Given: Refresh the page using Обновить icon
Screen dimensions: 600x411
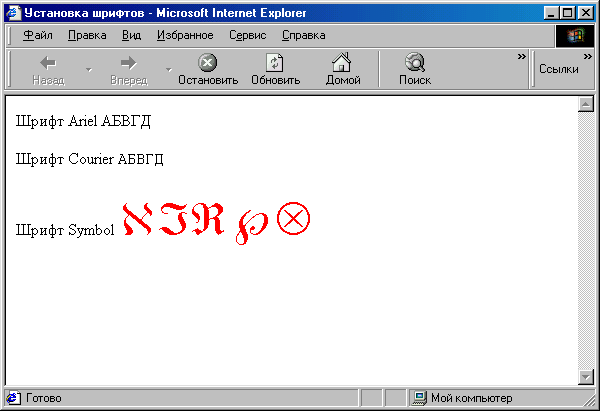Looking at the screenshot, I should pyautogui.click(x=275, y=62).
